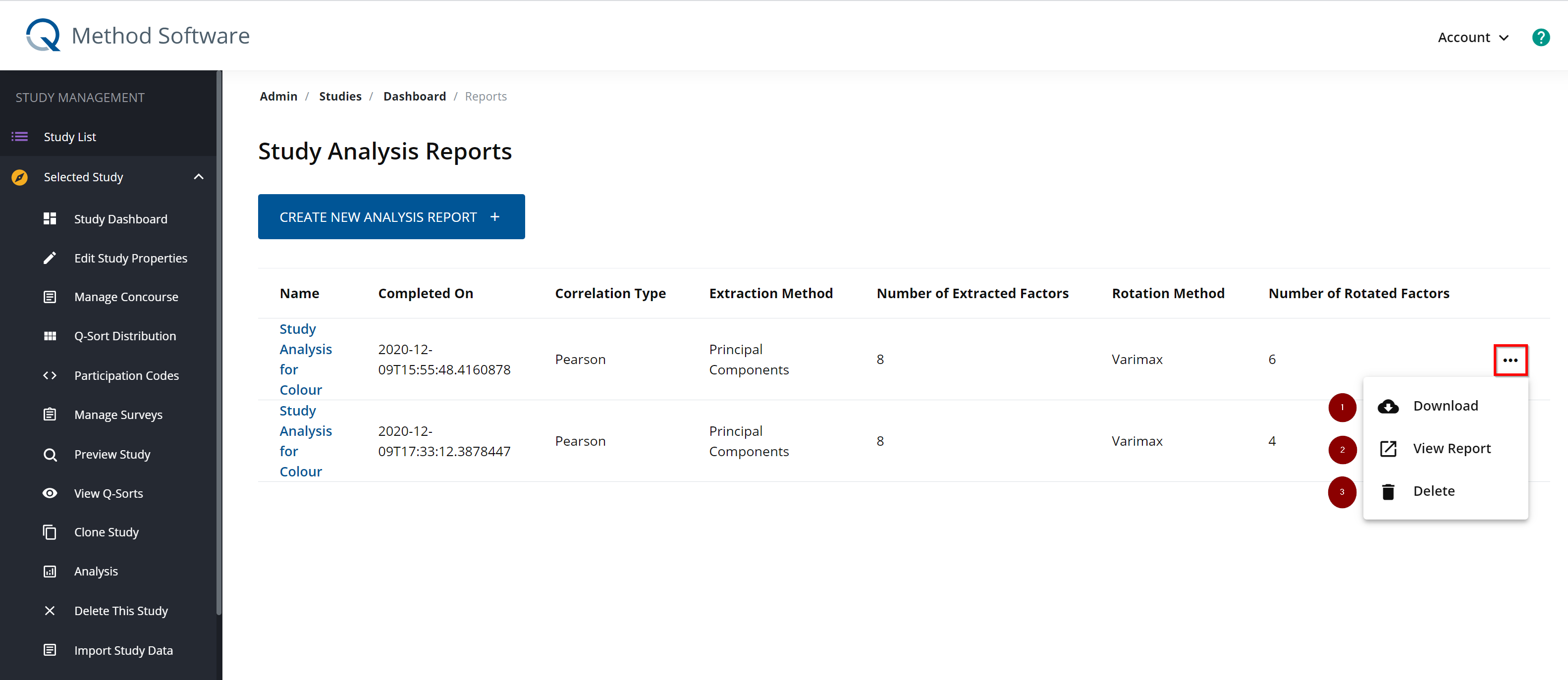Click the Study Dashboard grid icon

click(50, 218)
